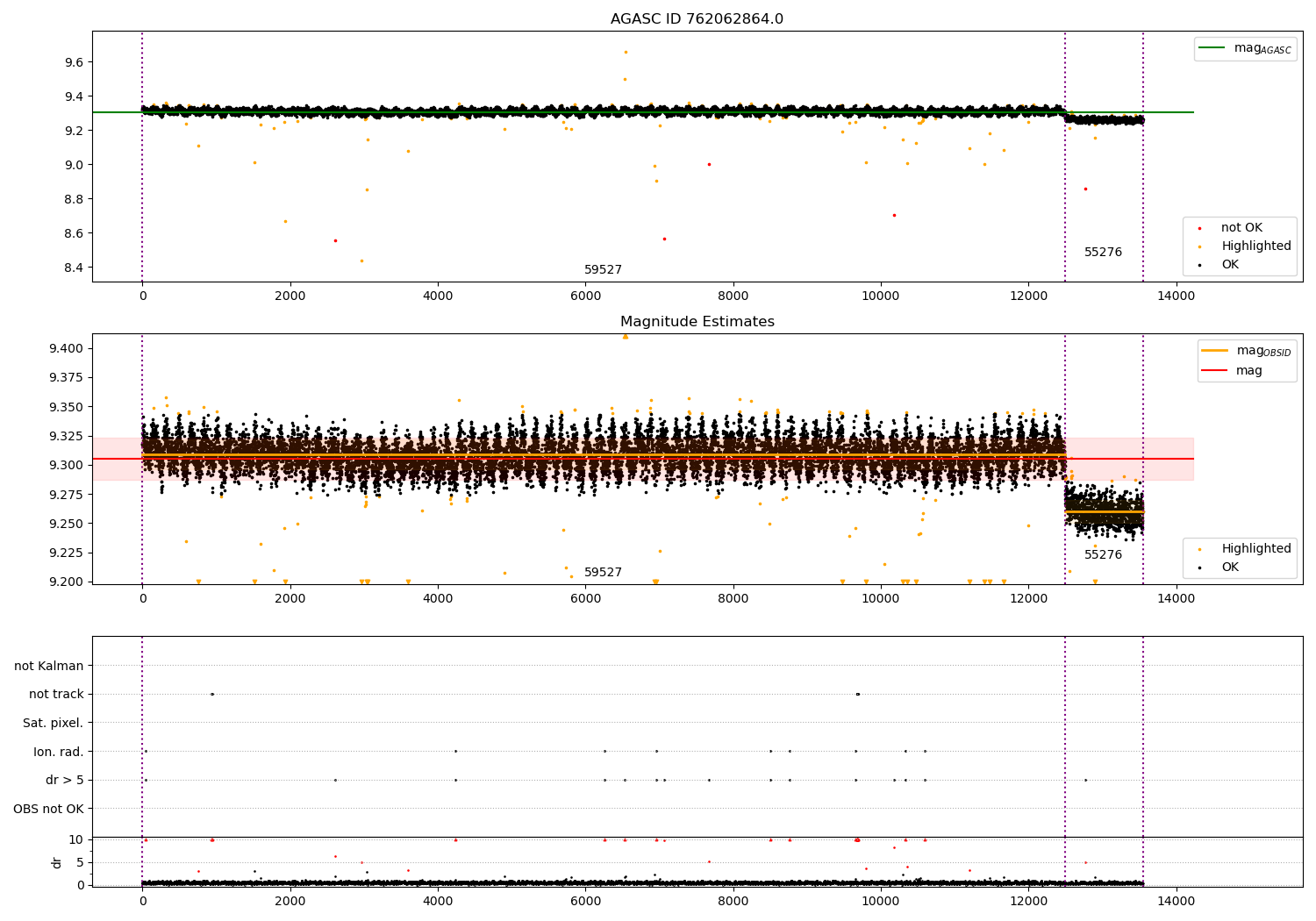Click the 9.300 y-tick on middle plot

67,465
